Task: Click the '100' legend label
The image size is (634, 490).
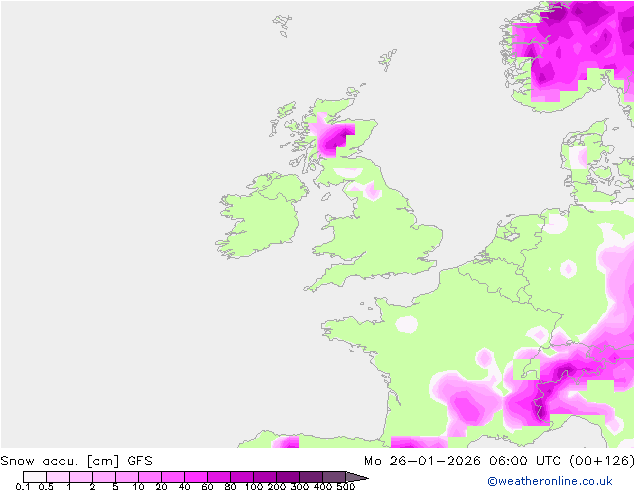Action: point(254,486)
